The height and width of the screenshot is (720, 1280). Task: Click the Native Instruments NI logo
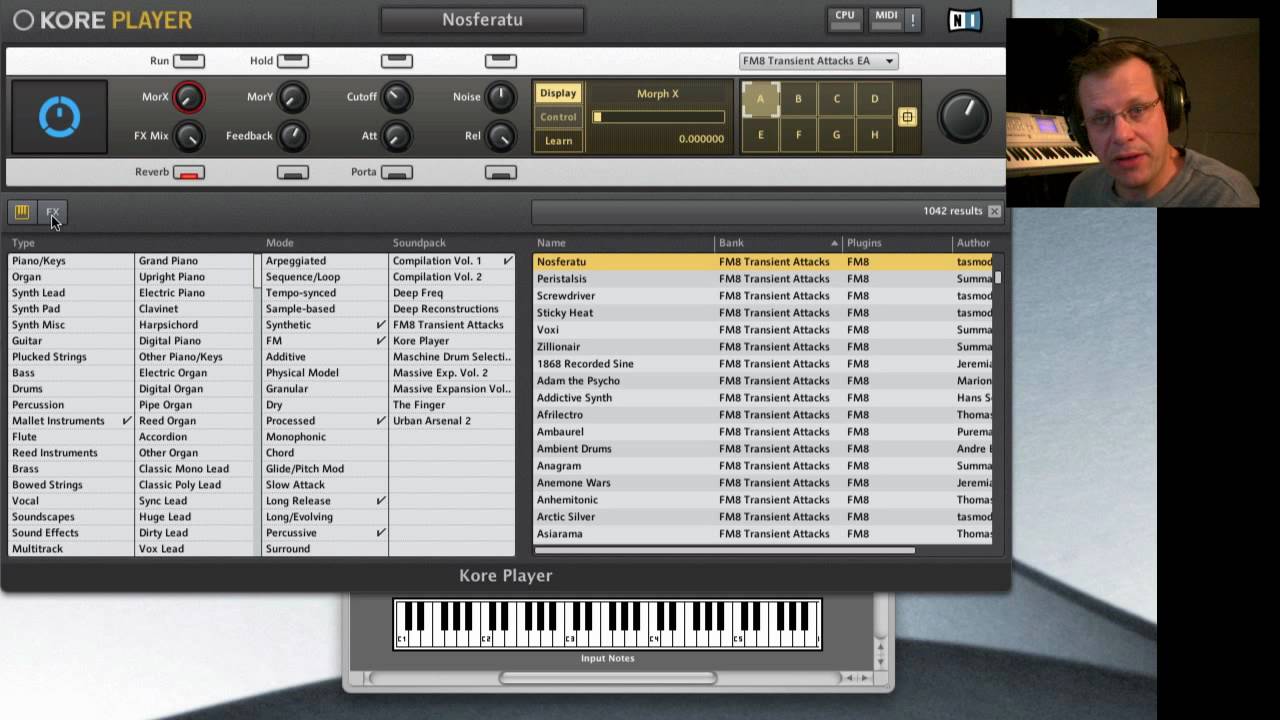coord(964,19)
